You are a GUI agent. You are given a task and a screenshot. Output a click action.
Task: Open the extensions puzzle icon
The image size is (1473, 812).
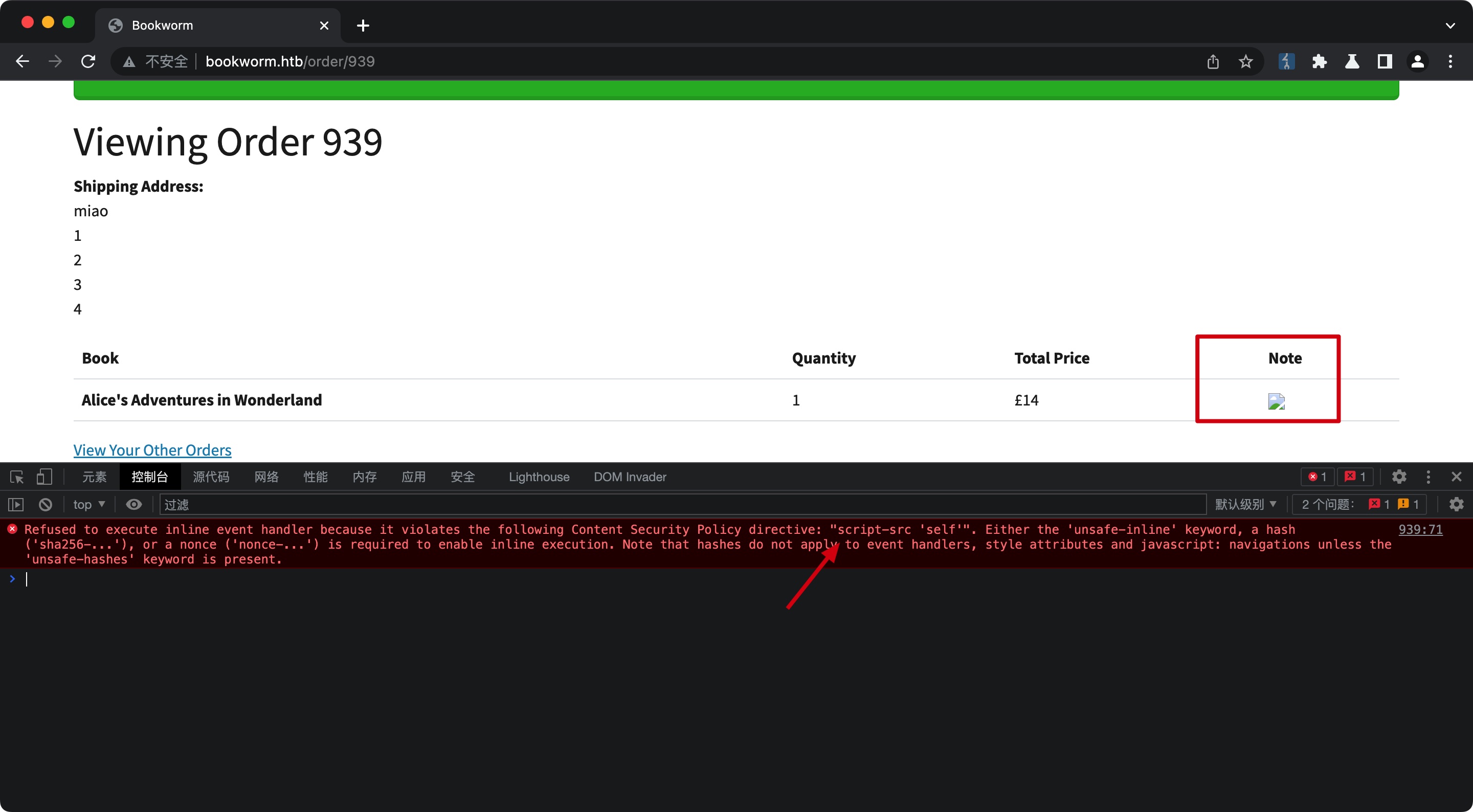1319,61
